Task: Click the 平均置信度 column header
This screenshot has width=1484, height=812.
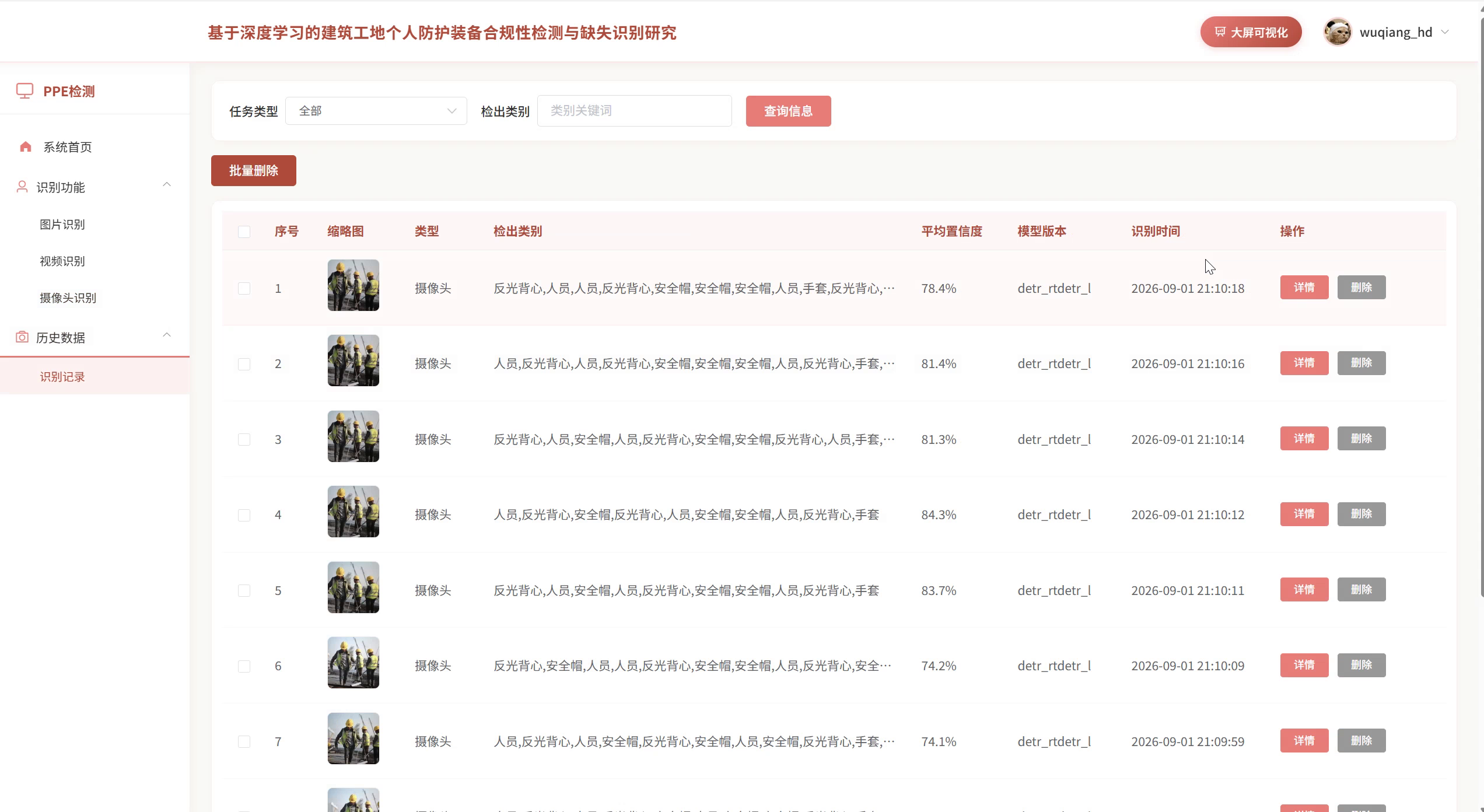Action: (x=951, y=231)
